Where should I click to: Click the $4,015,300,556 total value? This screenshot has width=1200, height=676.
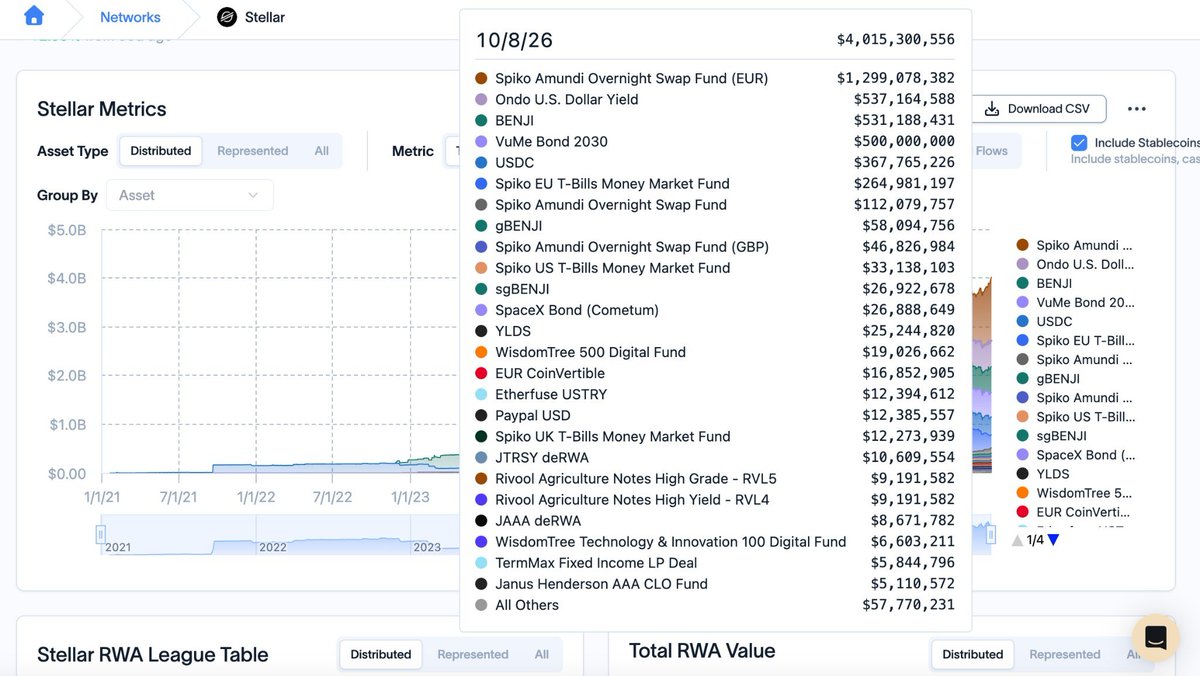pos(896,40)
